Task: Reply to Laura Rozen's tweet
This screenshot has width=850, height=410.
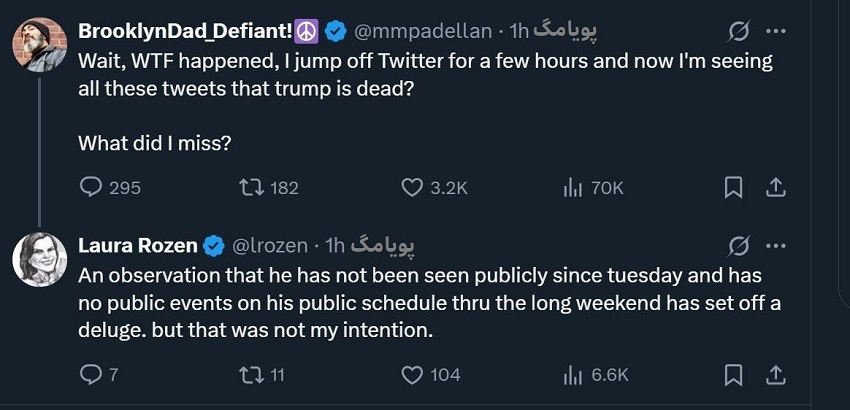Action: (91, 375)
